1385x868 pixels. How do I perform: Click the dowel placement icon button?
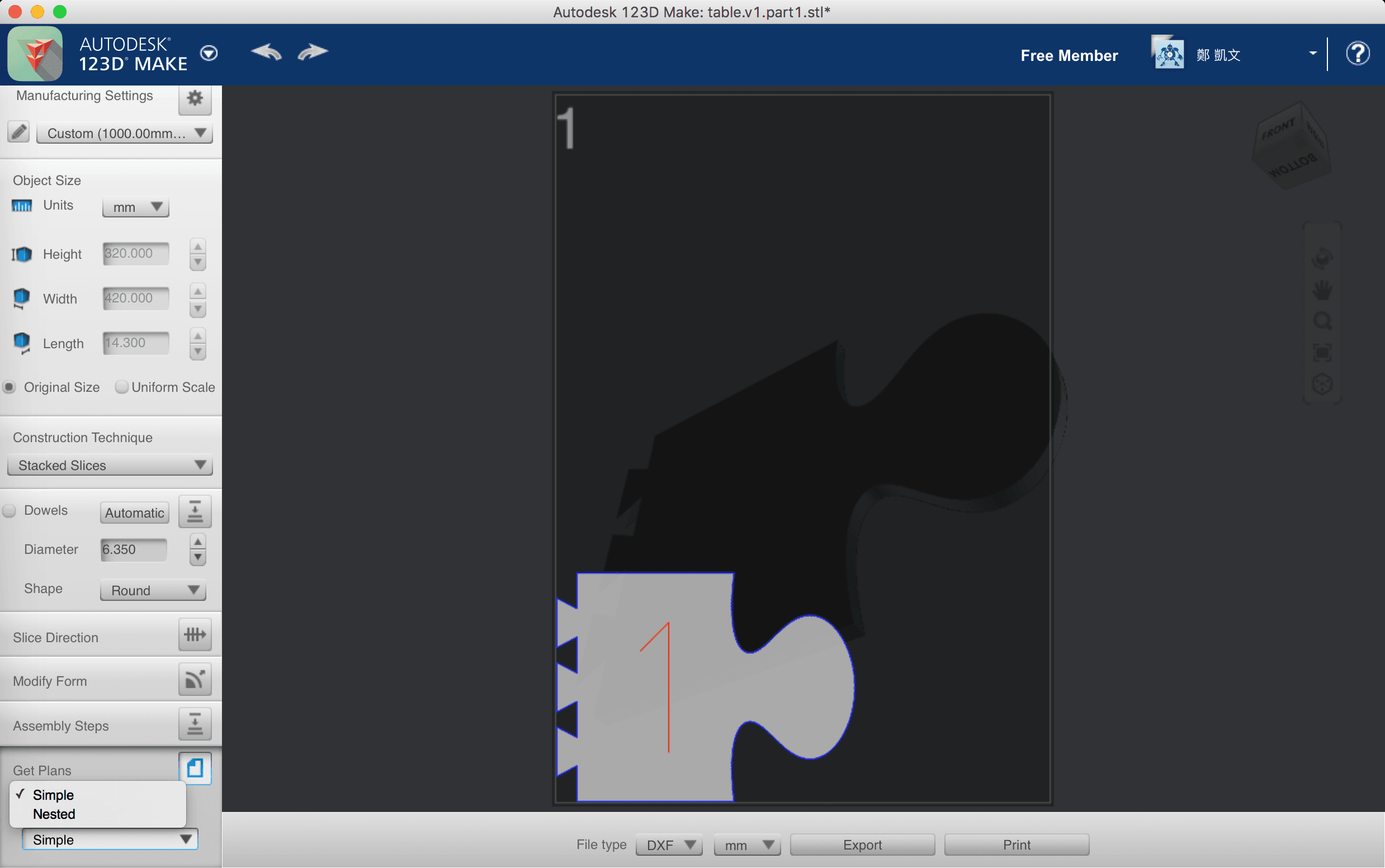(x=195, y=511)
